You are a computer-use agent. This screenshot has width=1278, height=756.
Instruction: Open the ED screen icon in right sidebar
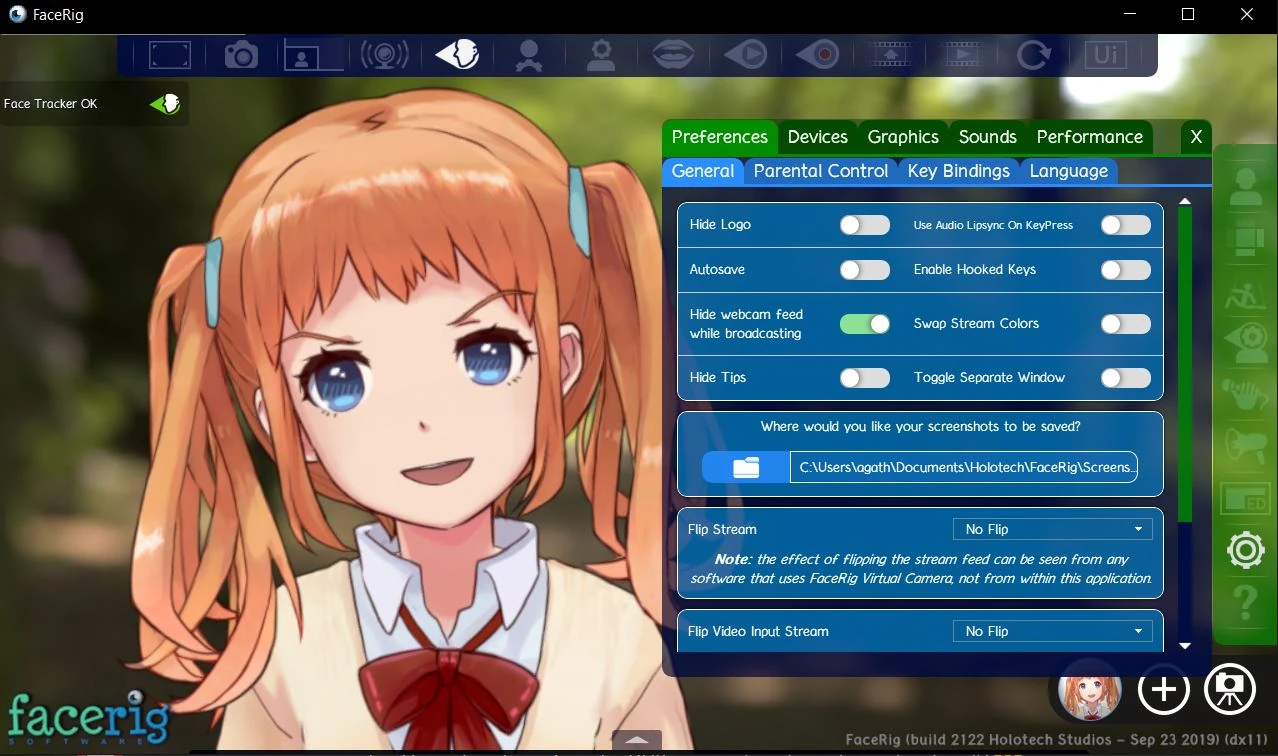1245,498
